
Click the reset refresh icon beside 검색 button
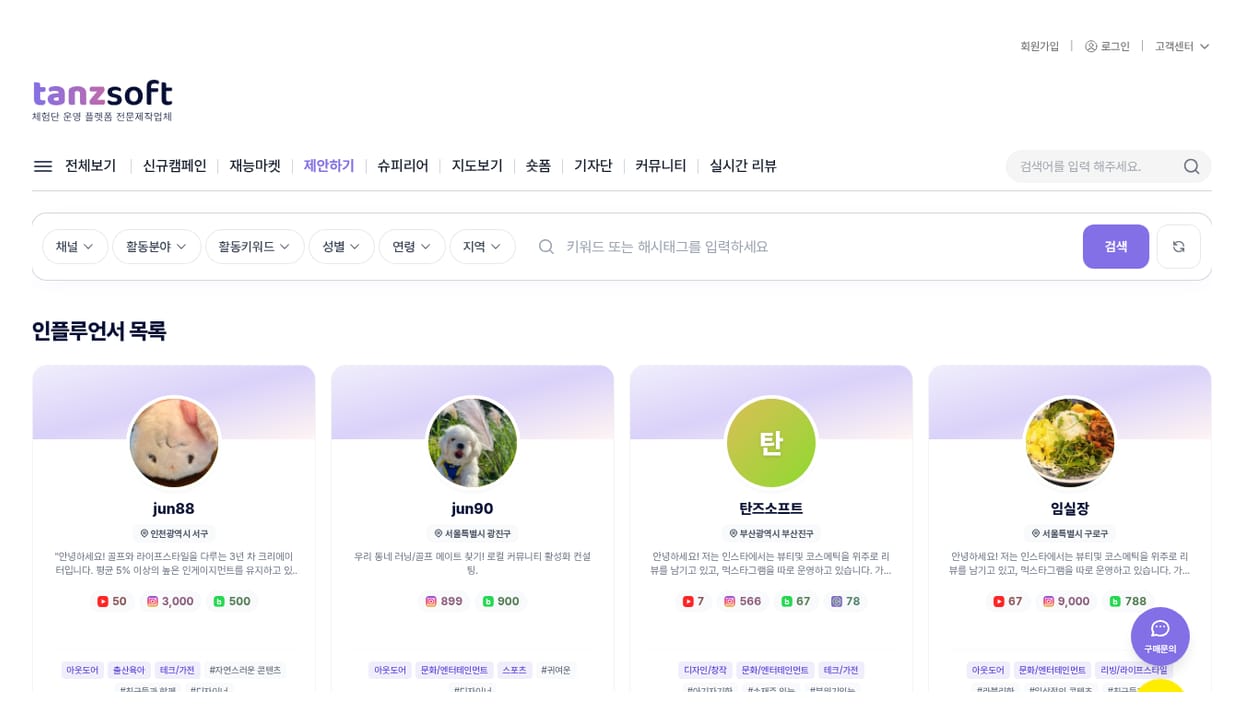(x=1179, y=246)
